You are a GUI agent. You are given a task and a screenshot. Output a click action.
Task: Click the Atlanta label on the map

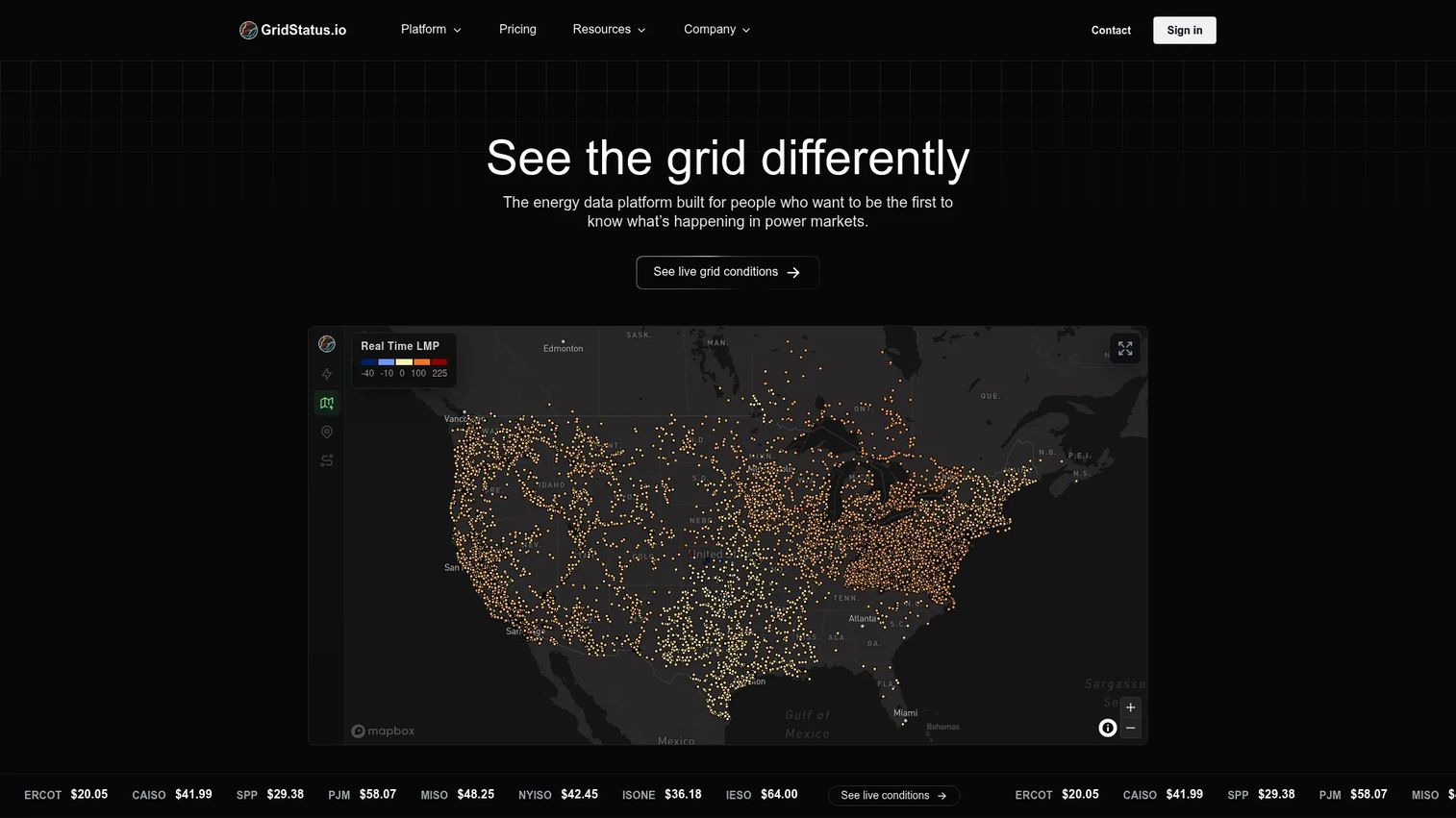click(x=863, y=619)
